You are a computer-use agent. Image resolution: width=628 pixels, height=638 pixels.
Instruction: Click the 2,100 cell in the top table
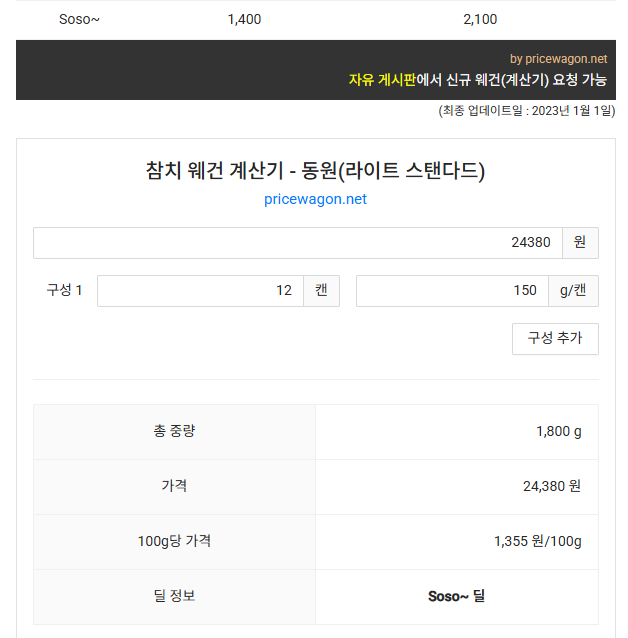click(480, 20)
